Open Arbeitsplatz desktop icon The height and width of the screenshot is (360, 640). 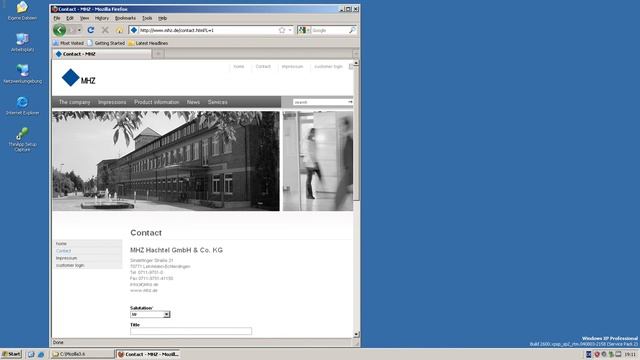[22, 42]
